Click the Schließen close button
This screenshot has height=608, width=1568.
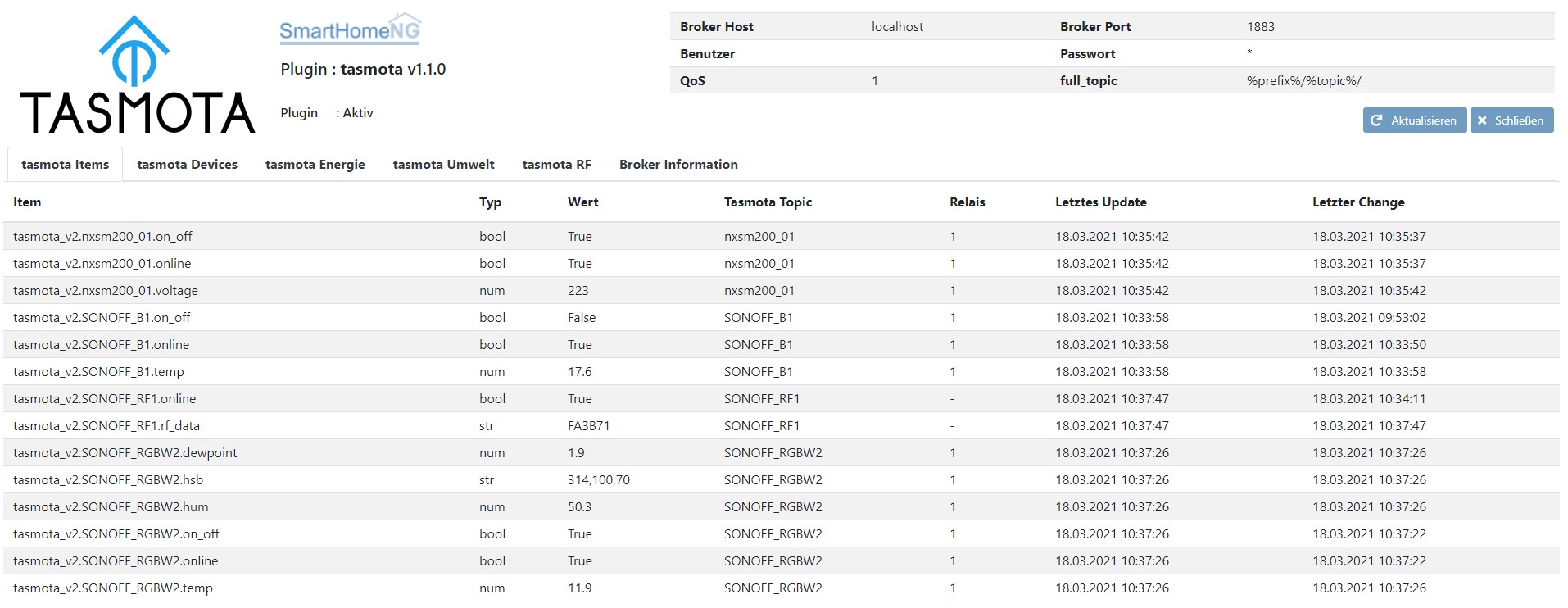(x=1511, y=120)
